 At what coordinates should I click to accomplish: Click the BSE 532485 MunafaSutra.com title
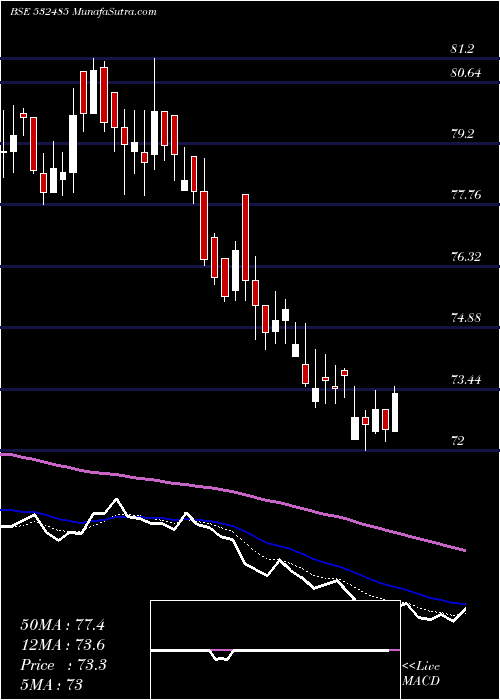83,12
